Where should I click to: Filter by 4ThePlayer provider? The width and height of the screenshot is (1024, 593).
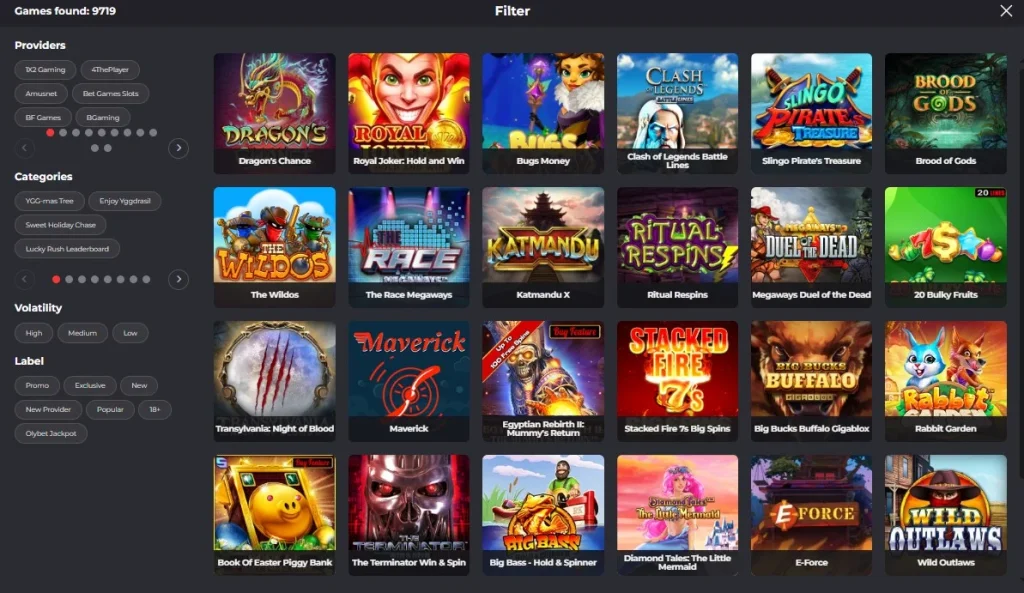coord(110,70)
